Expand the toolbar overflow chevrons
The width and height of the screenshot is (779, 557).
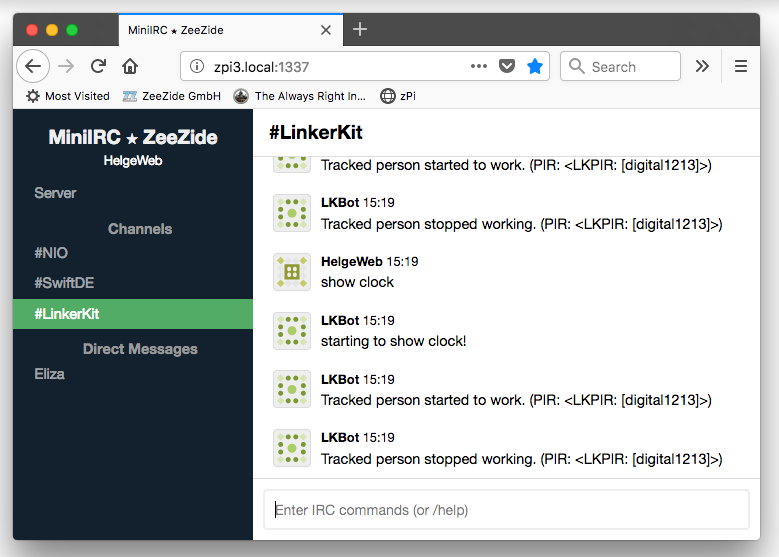point(702,66)
